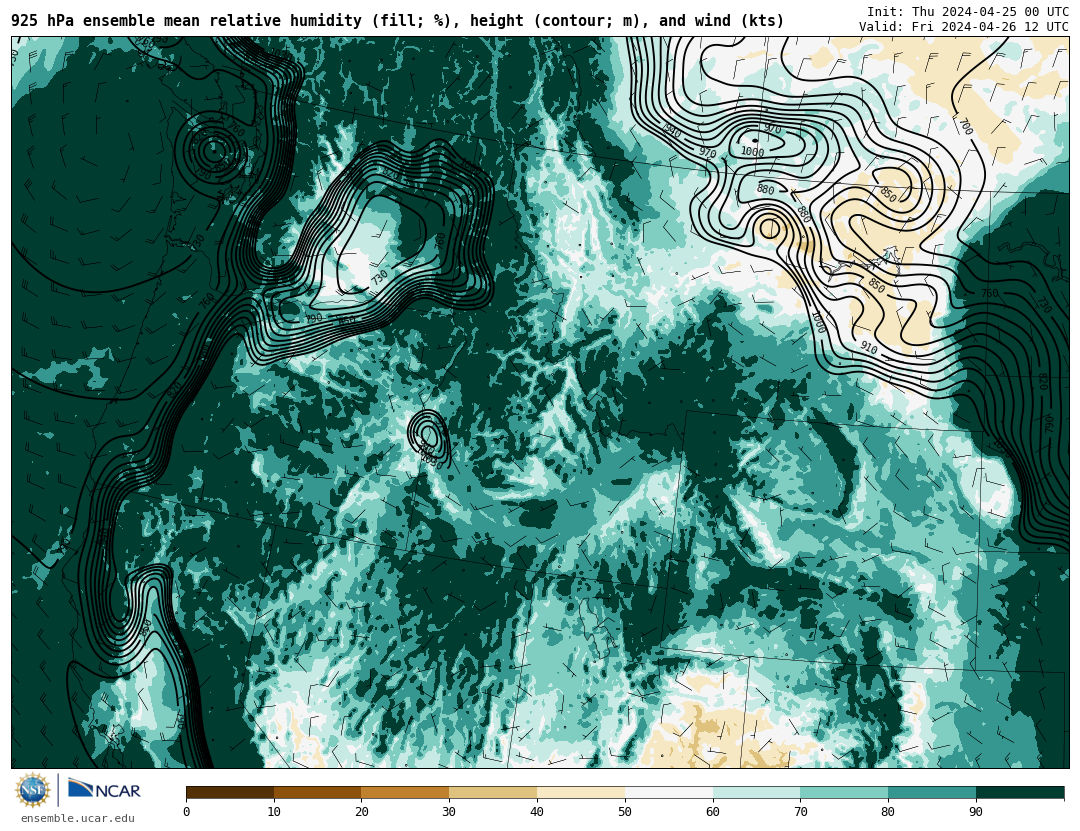Click the 40-50 cream colorbar segment

(x=581, y=793)
